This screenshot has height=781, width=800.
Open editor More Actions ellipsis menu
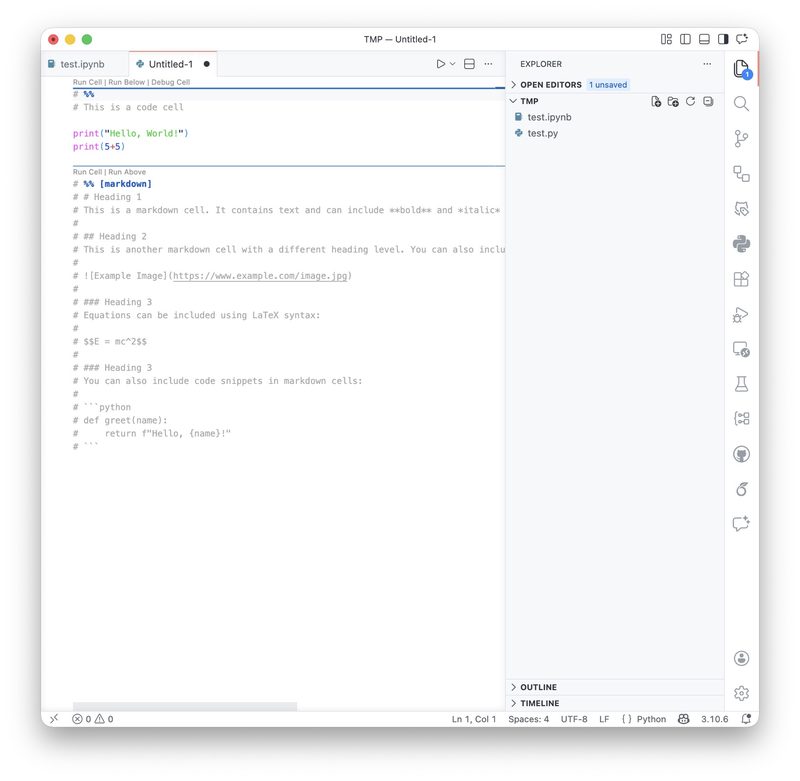[488, 64]
